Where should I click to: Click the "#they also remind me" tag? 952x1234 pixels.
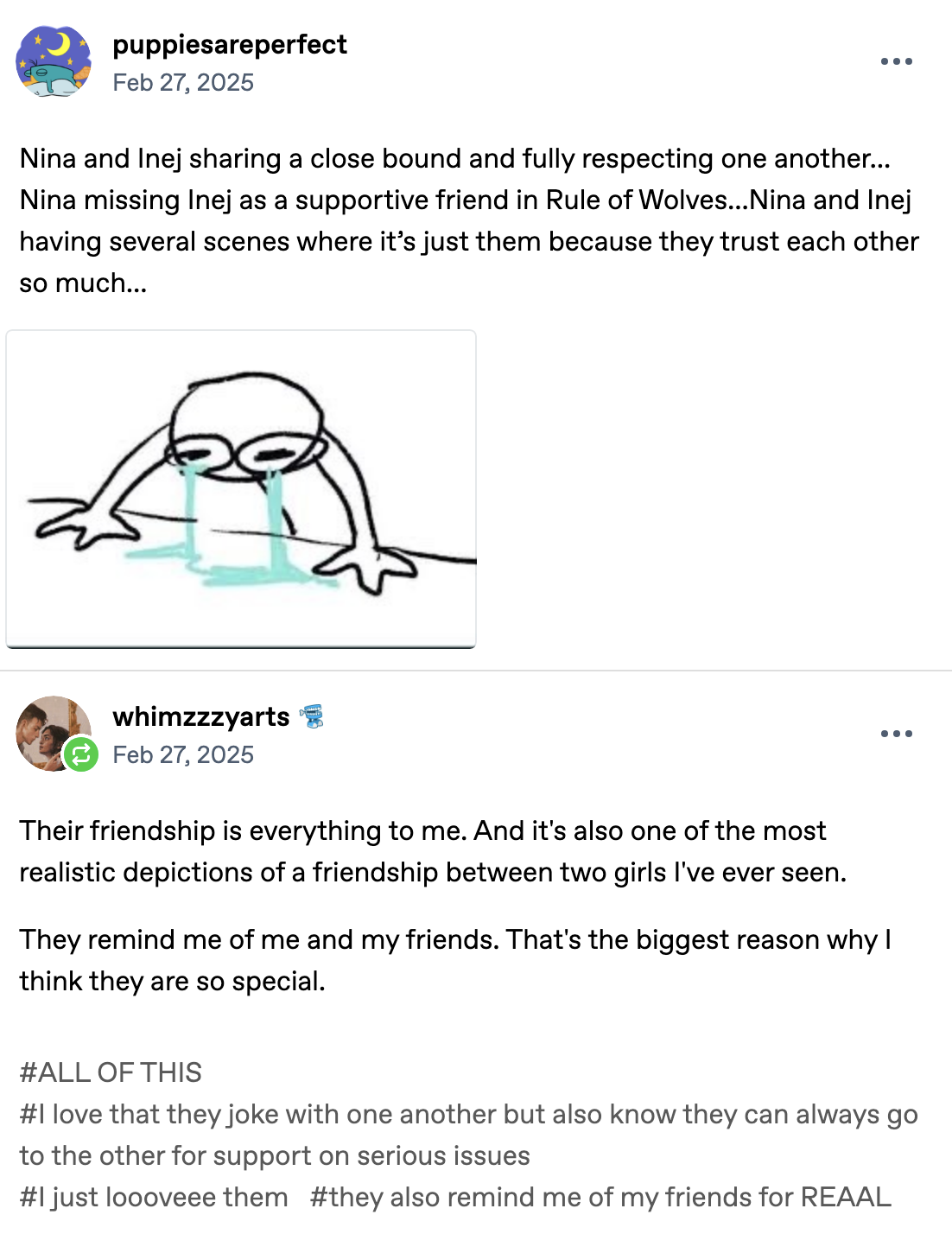[600, 1197]
